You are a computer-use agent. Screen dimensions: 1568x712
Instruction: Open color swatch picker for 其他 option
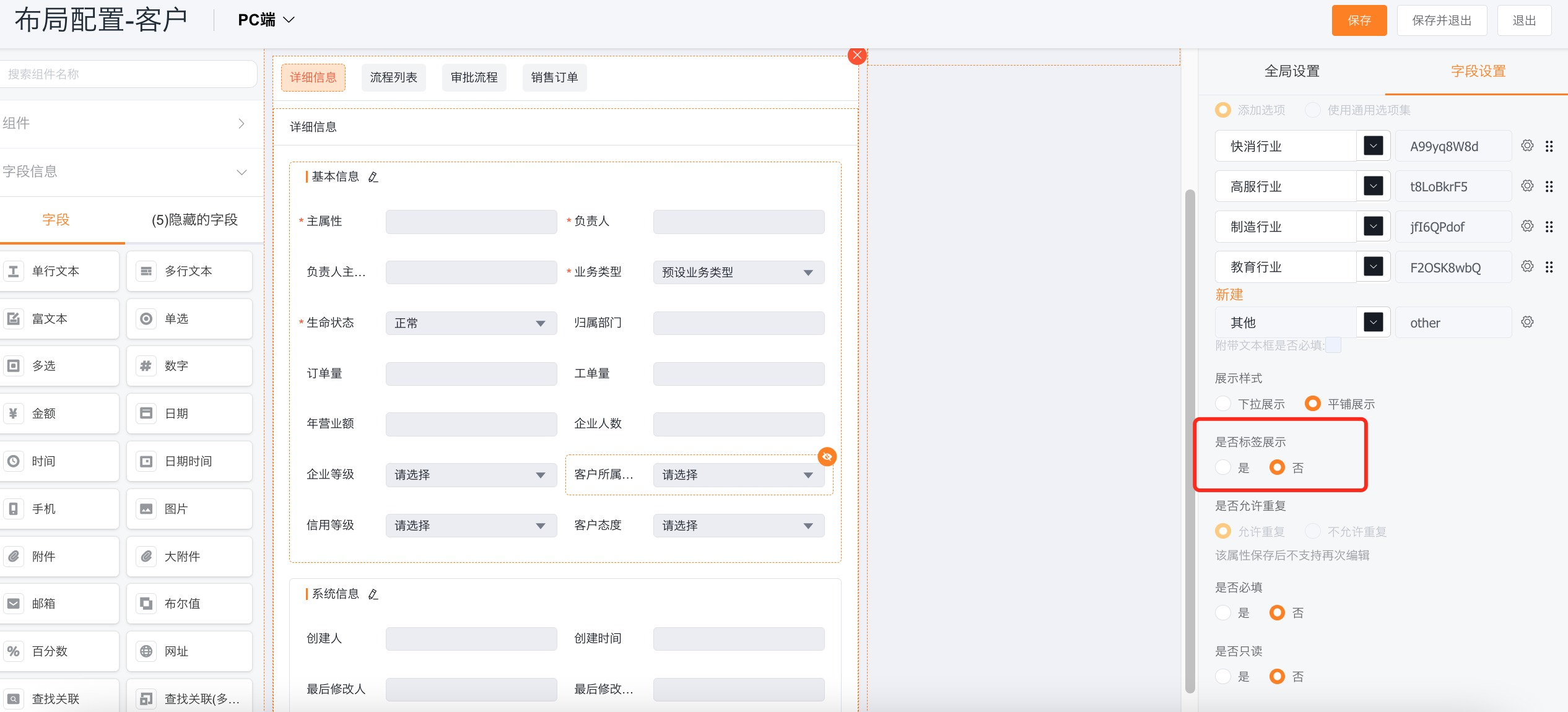click(x=1373, y=322)
